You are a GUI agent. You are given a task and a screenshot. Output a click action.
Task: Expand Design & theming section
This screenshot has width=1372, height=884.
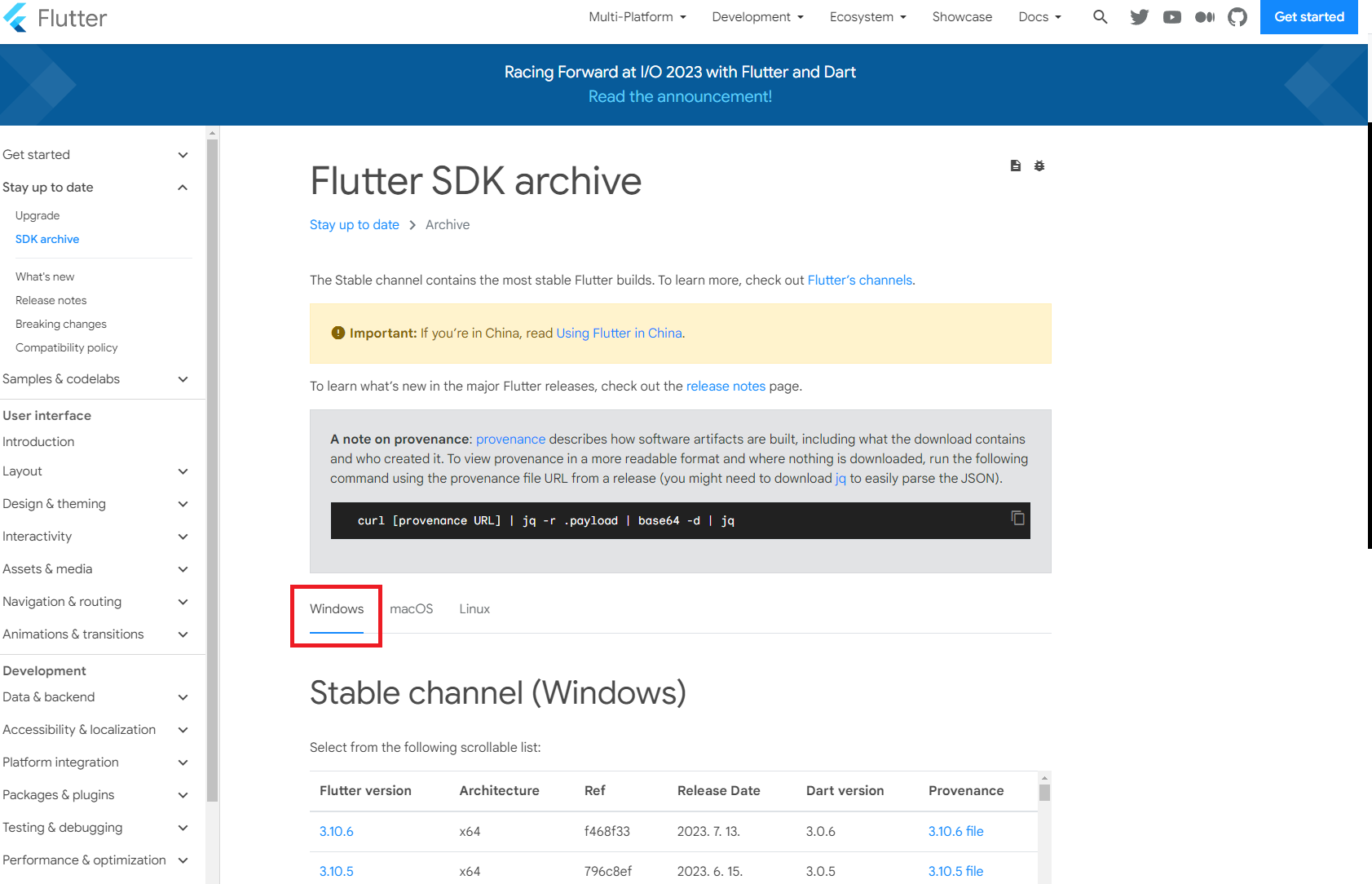[183, 504]
